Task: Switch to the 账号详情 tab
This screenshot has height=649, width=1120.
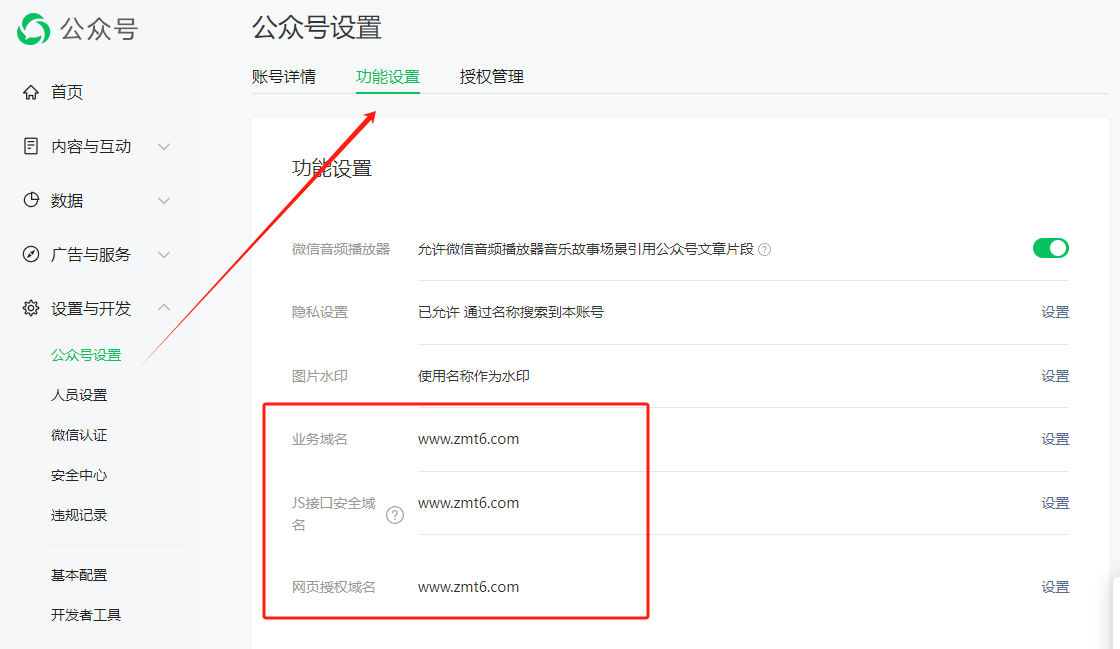Action: 284,76
